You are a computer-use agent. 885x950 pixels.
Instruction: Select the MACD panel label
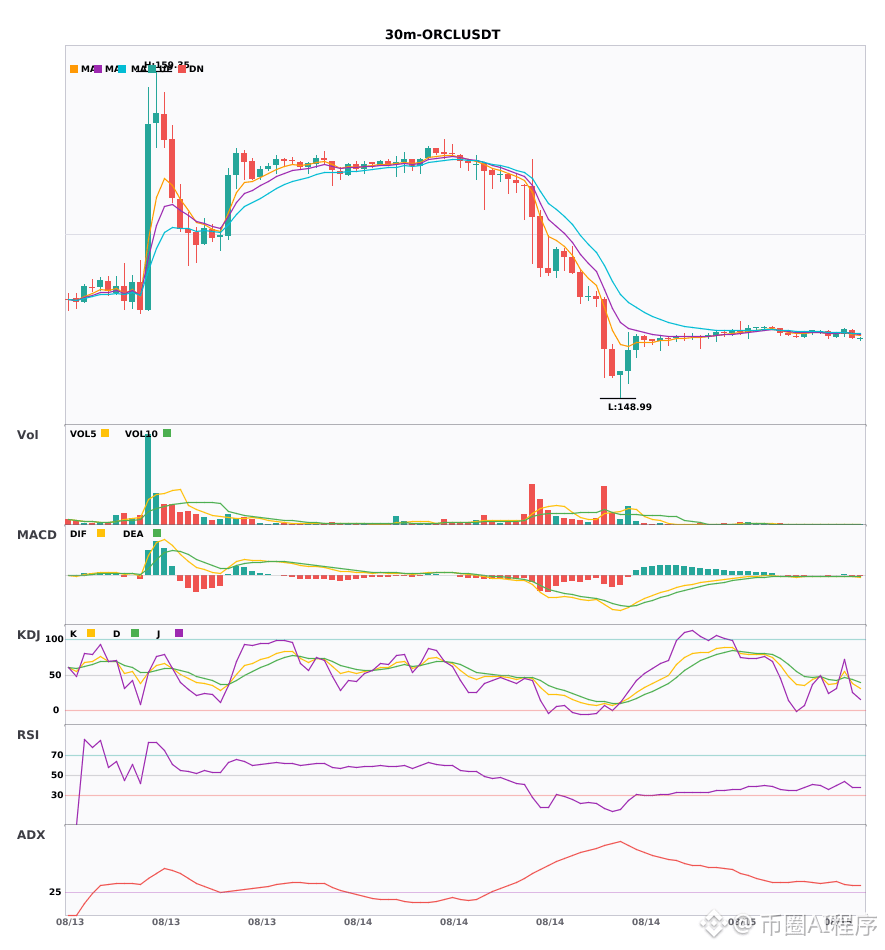[36, 535]
